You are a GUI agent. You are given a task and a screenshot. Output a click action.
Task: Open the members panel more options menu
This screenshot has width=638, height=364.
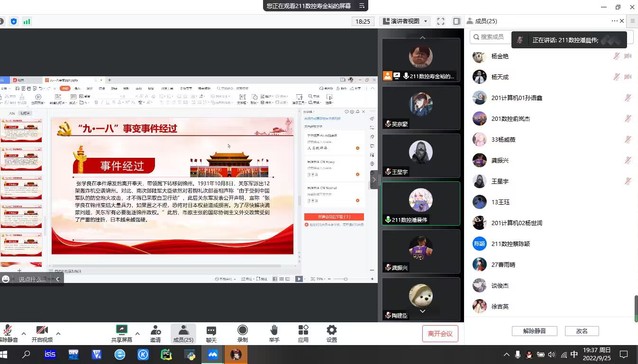click(614, 21)
